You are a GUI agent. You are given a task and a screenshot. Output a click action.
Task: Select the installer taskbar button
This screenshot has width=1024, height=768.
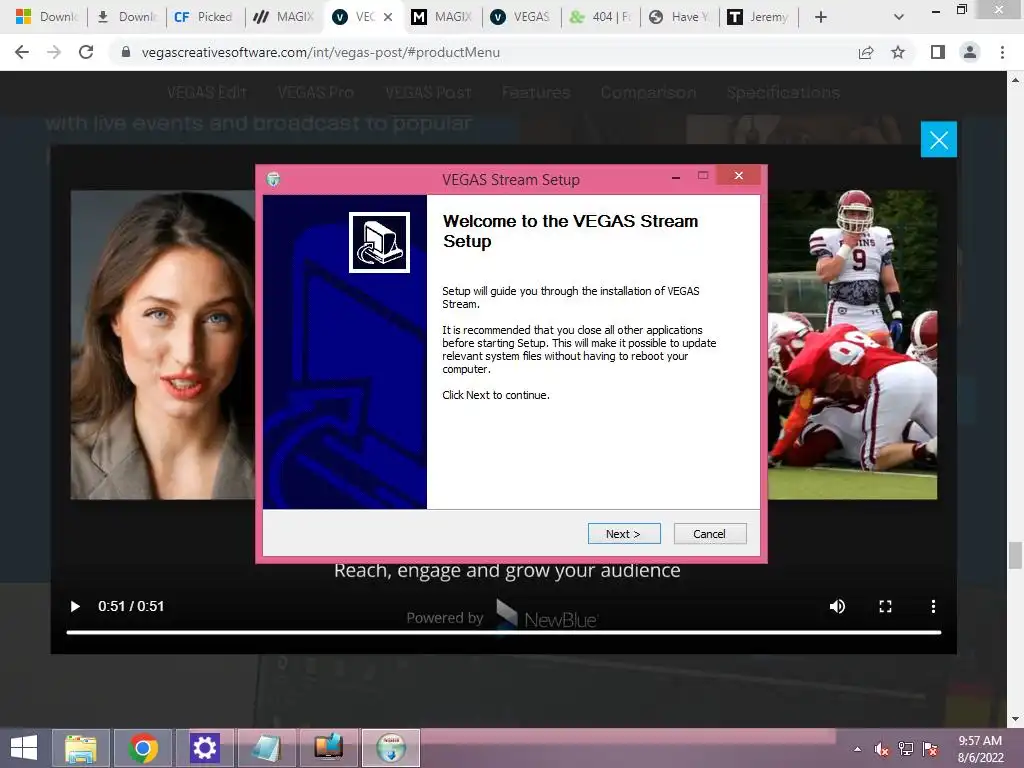(391, 748)
